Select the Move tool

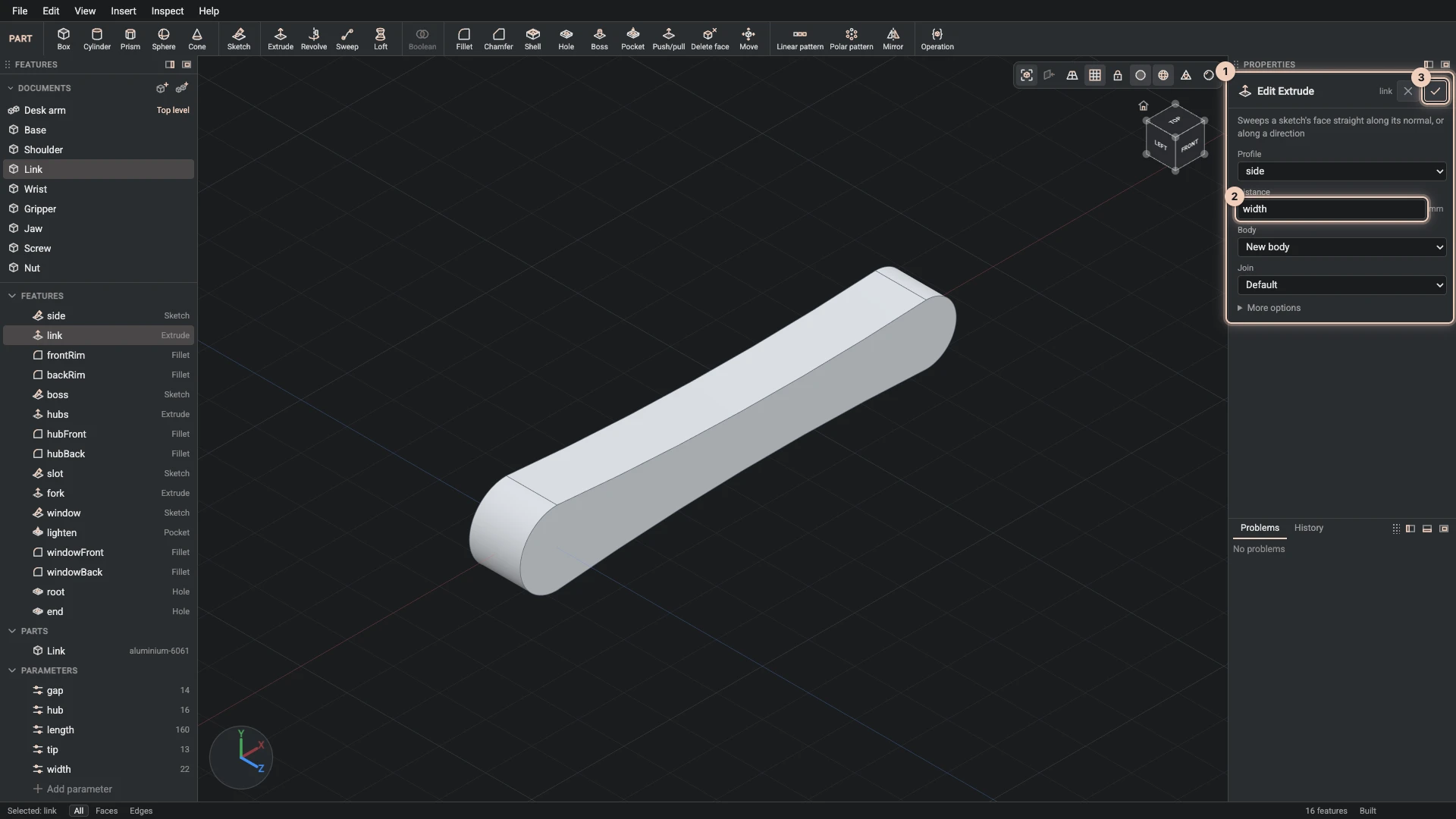[749, 39]
